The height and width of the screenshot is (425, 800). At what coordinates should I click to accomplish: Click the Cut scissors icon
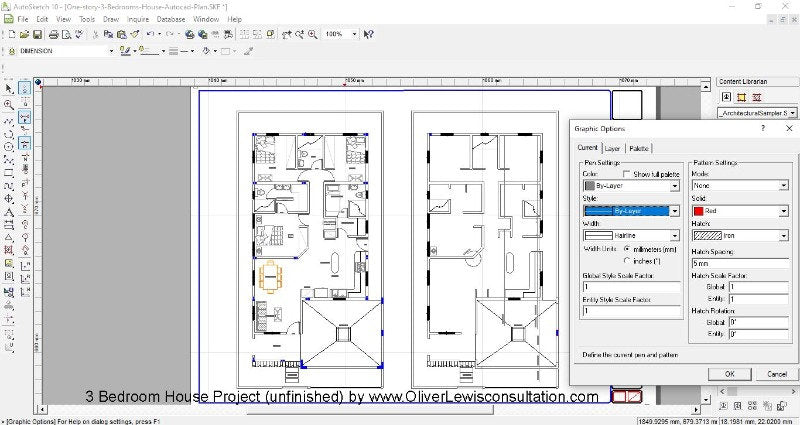click(92, 33)
